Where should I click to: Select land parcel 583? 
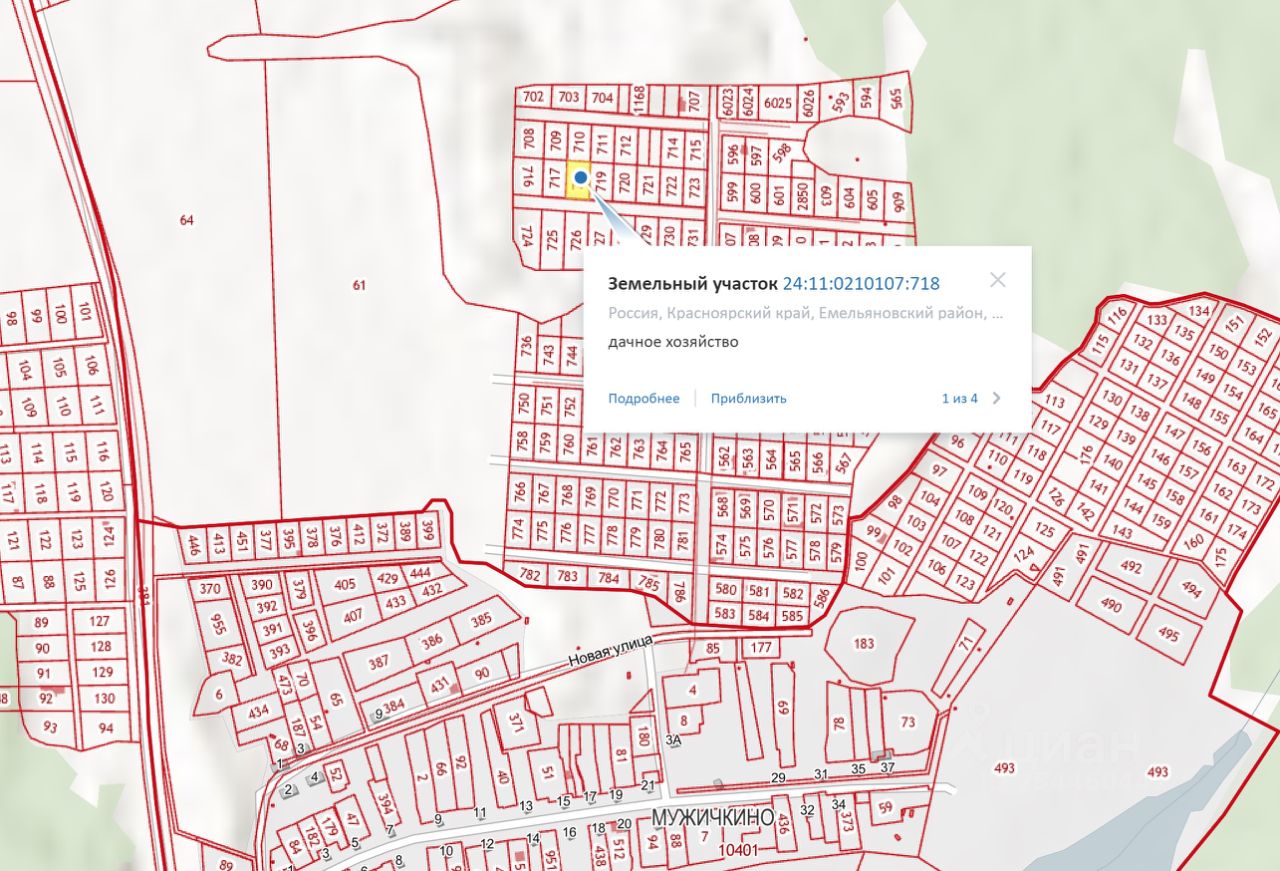[726, 615]
